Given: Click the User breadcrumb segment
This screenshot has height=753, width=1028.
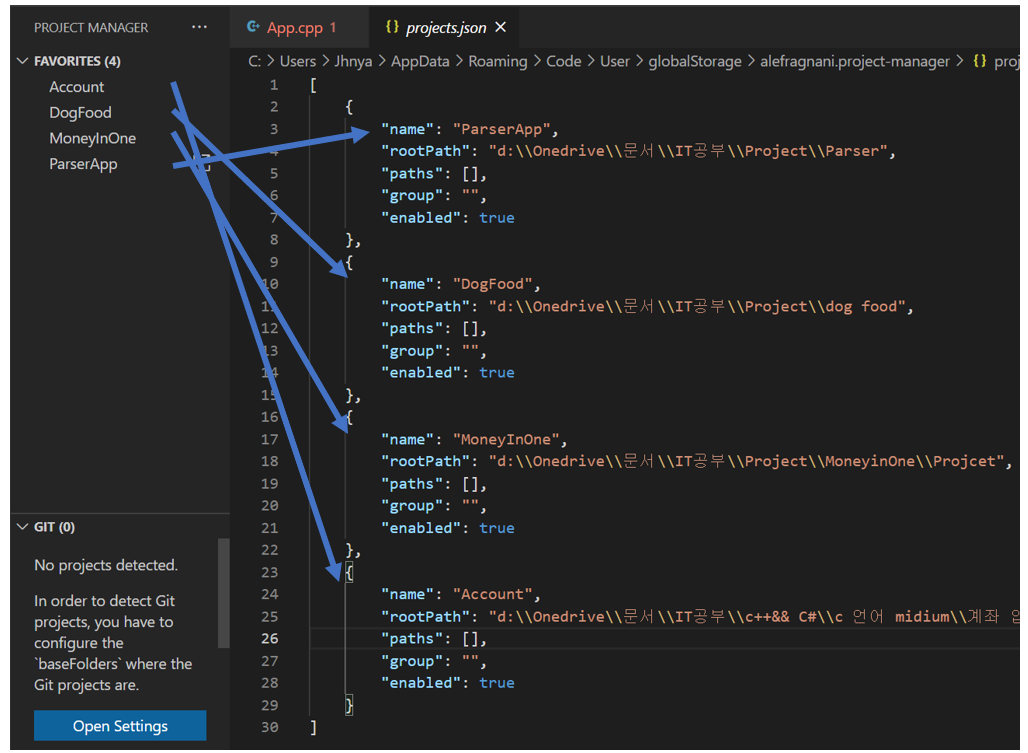Looking at the screenshot, I should tap(615, 61).
